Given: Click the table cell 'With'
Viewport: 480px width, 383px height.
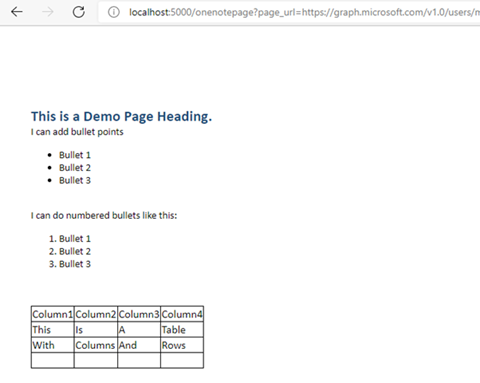Looking at the screenshot, I should pyautogui.click(x=53, y=345).
